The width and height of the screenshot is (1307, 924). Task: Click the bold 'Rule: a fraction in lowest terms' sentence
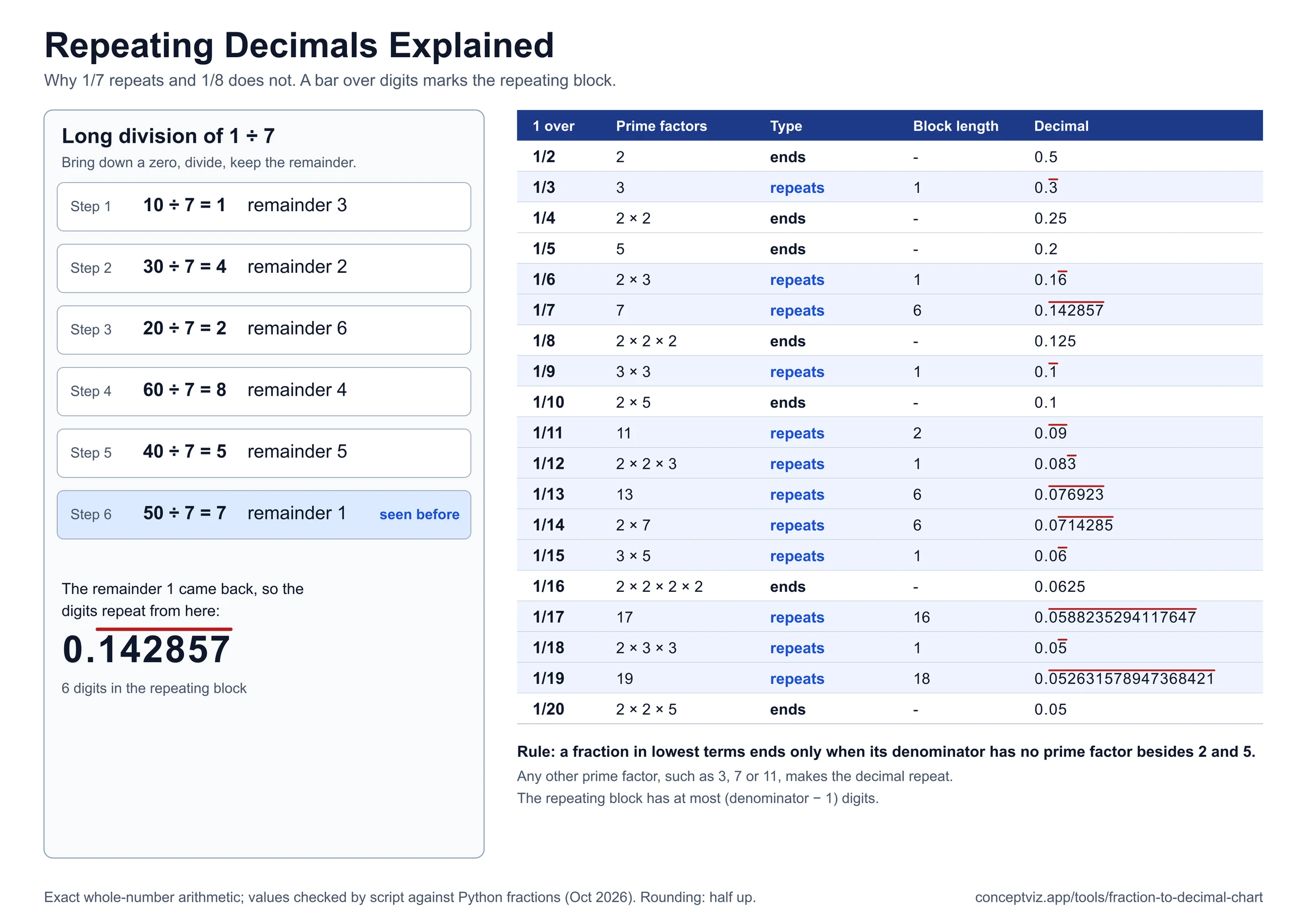[x=885, y=751]
